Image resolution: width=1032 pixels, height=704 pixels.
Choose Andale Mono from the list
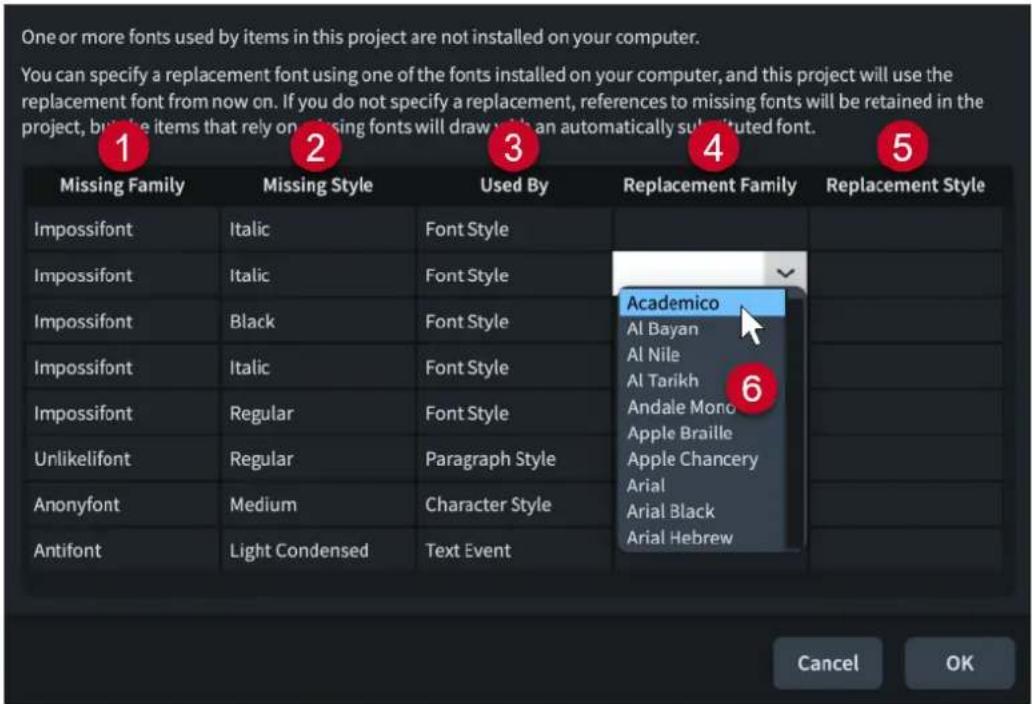tap(702, 407)
